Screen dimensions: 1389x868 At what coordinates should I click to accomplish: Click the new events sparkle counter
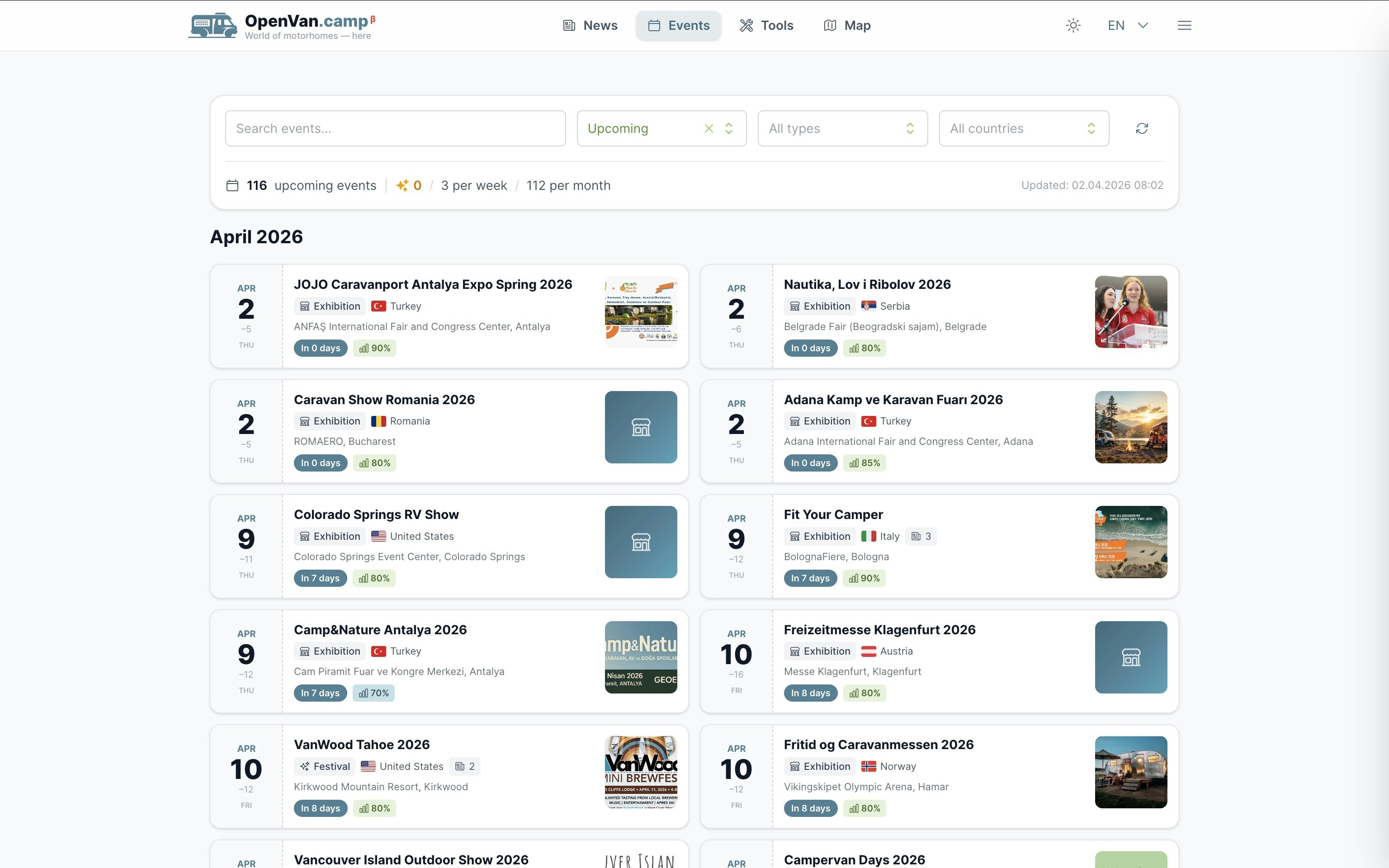tap(409, 185)
